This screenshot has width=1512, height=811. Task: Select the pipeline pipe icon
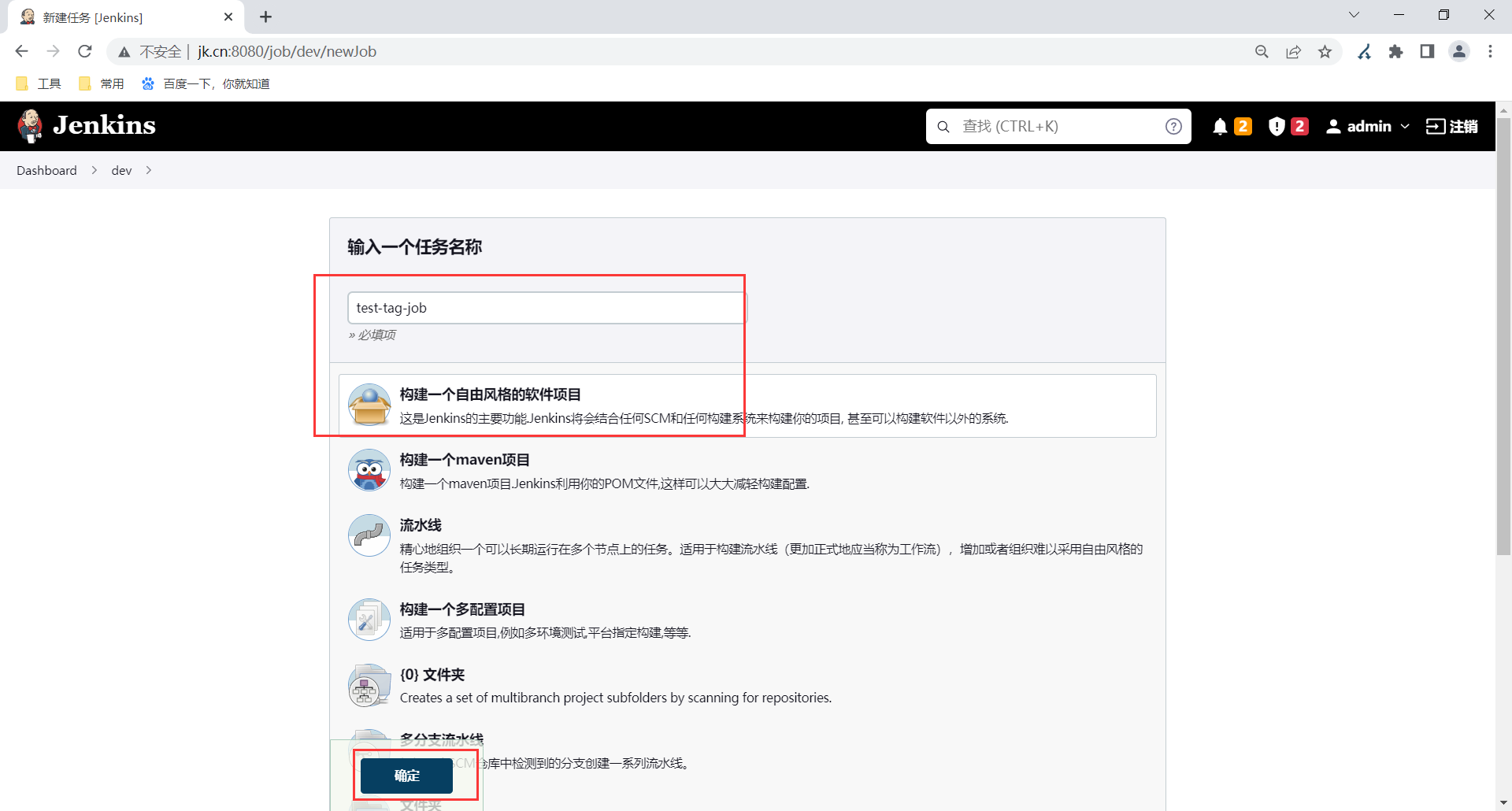coord(369,535)
